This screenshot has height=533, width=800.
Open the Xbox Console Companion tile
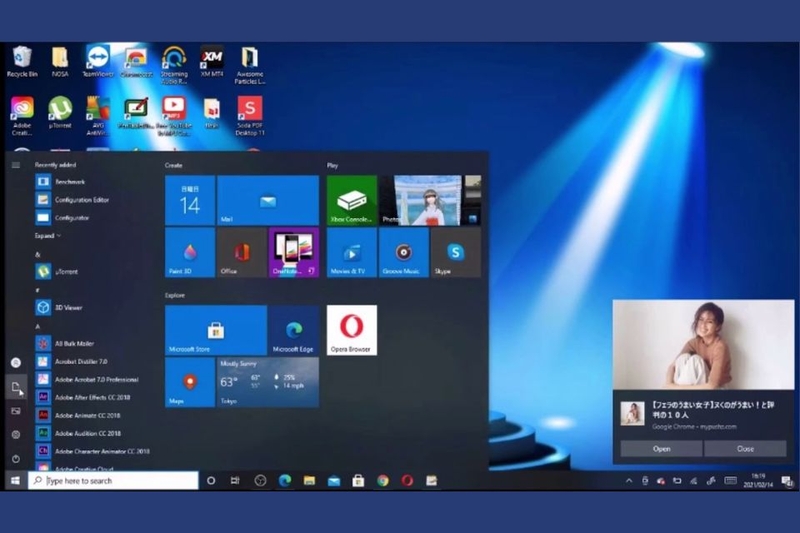point(352,200)
